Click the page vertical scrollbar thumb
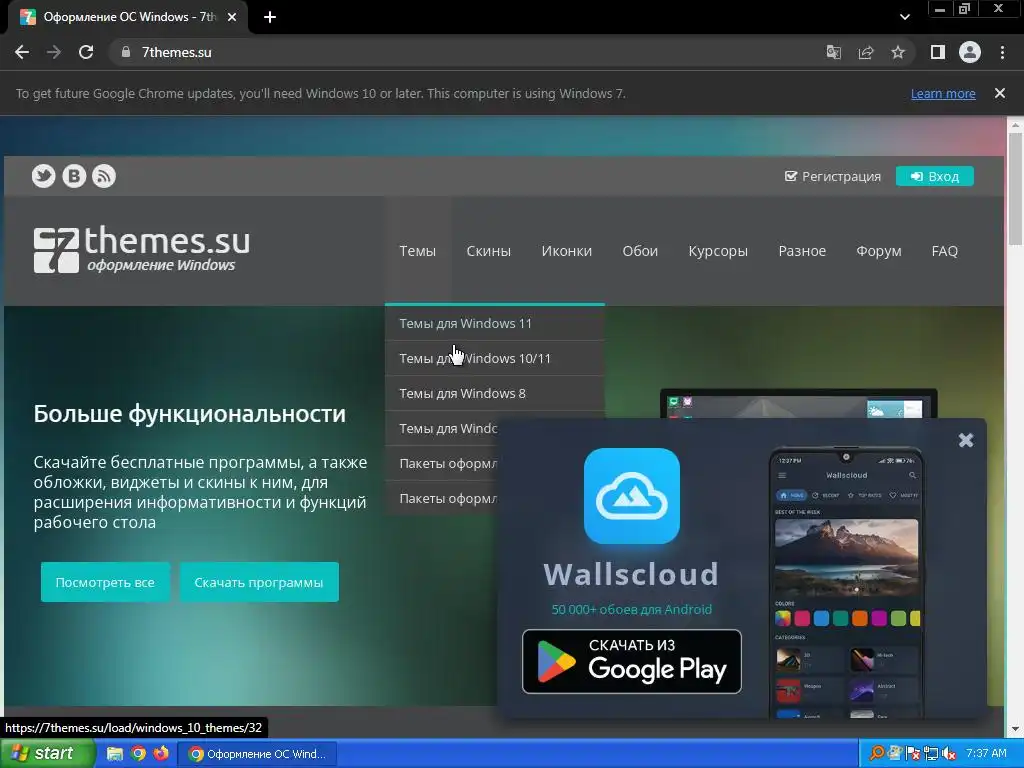Image resolution: width=1024 pixels, height=768 pixels. [1016, 189]
